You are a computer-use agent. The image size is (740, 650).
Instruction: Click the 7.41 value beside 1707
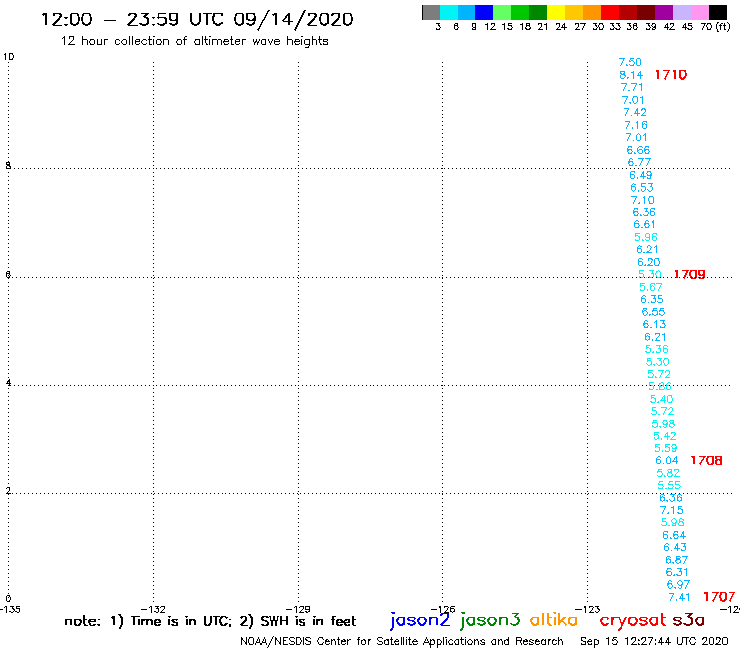point(680,598)
